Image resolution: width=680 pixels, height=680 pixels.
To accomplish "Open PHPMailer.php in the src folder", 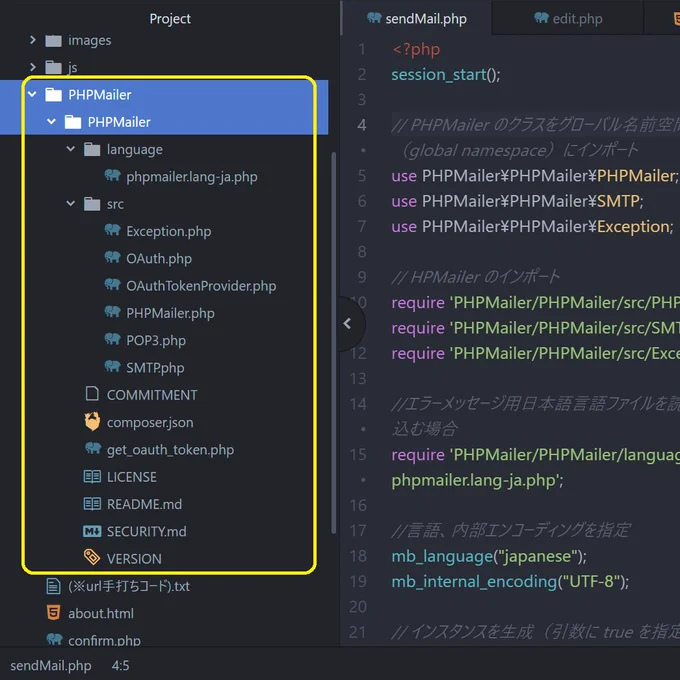I will tap(170, 314).
